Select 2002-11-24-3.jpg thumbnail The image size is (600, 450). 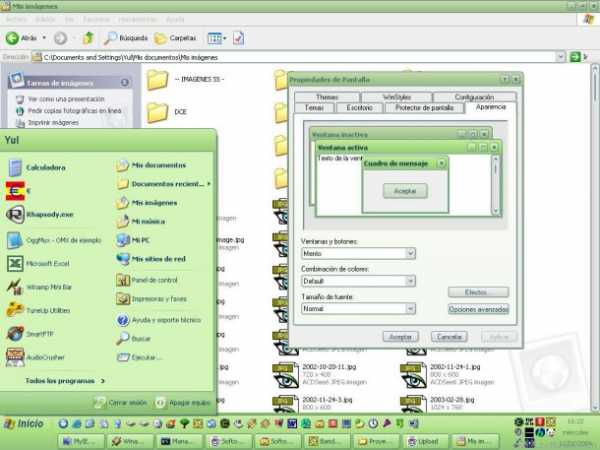(x=286, y=404)
